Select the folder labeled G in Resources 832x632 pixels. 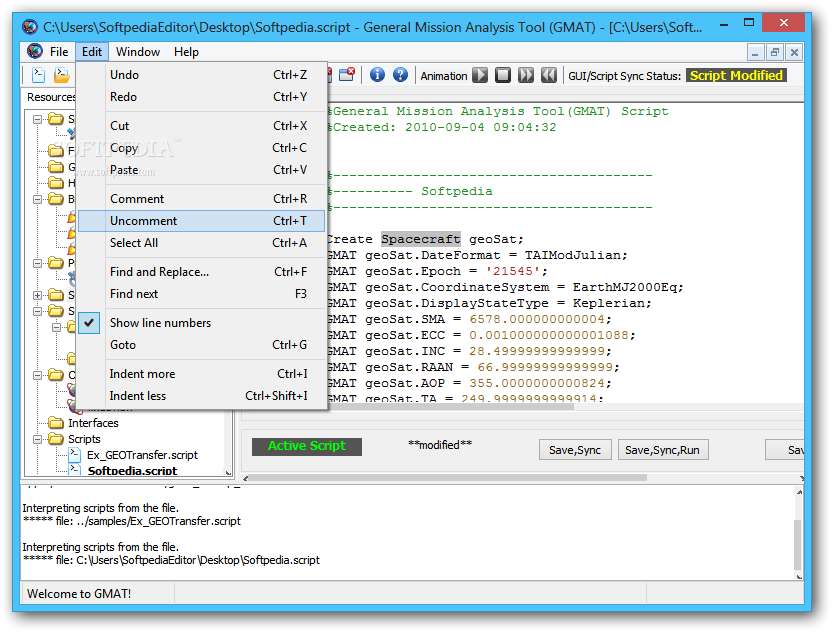55,167
